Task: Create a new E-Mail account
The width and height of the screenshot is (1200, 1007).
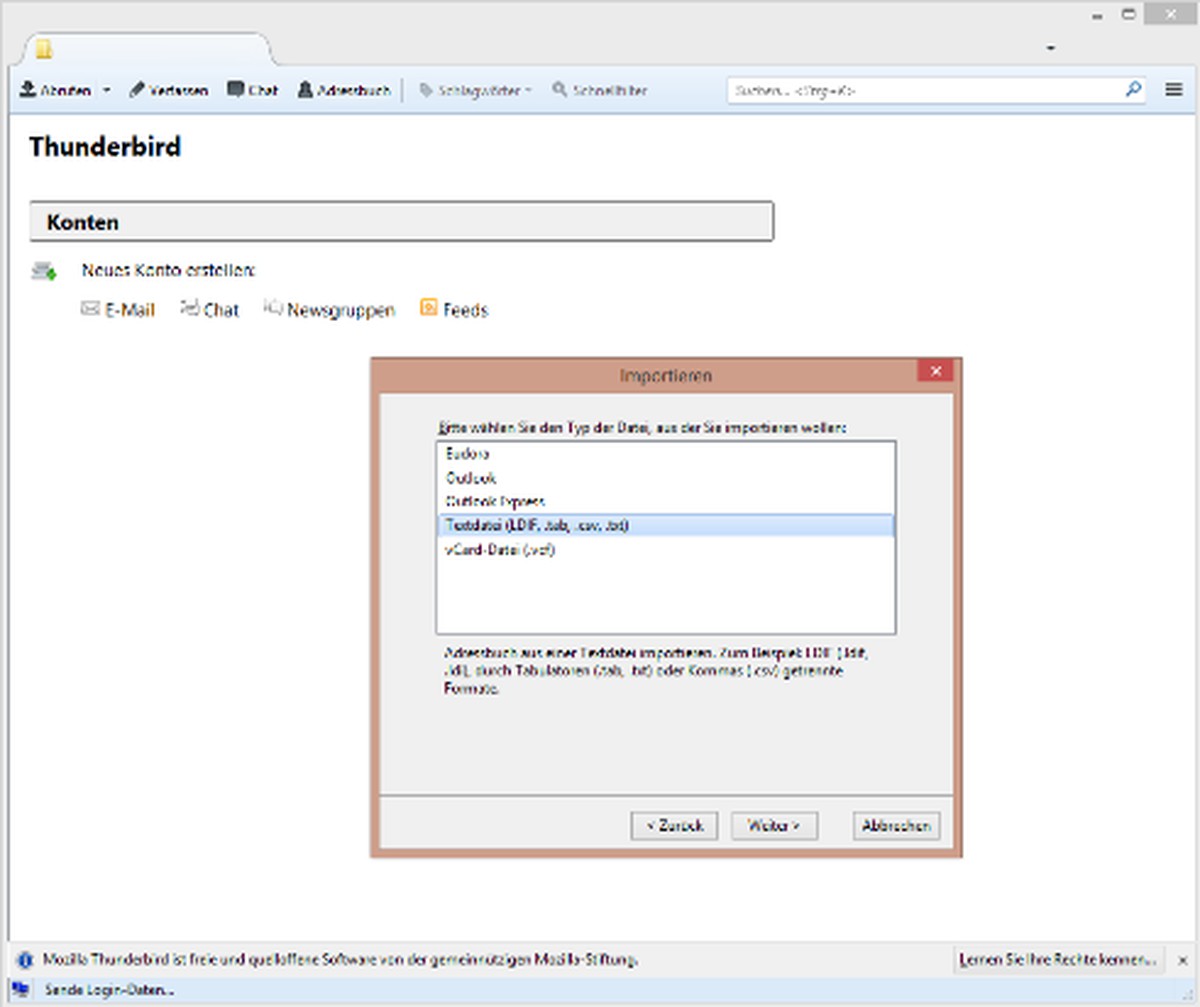Action: coord(118,310)
